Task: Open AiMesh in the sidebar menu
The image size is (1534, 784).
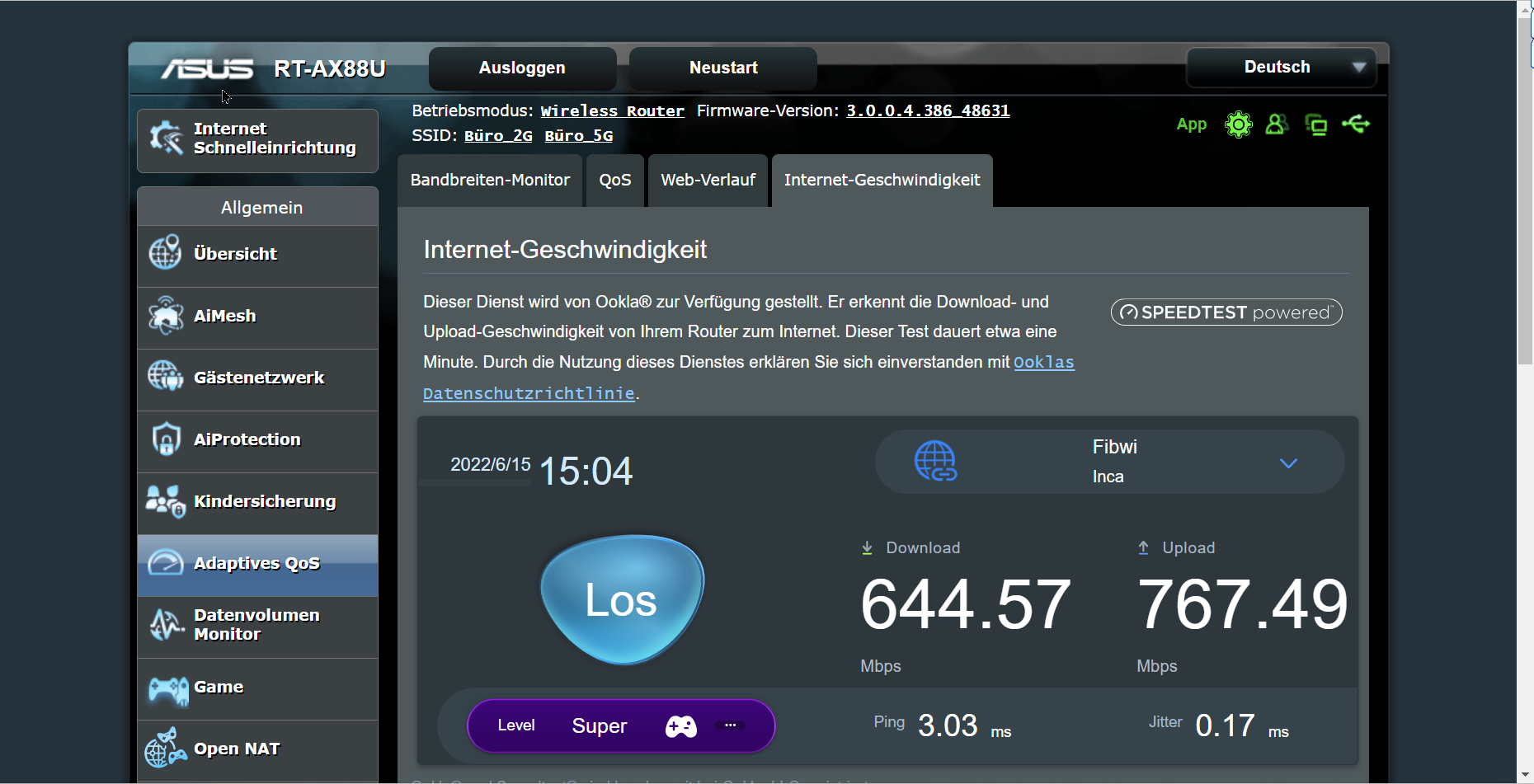Action: pos(257,318)
